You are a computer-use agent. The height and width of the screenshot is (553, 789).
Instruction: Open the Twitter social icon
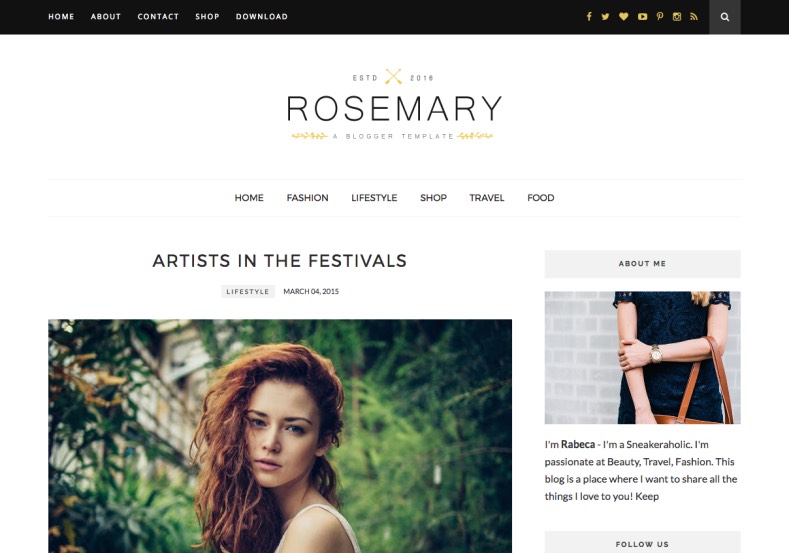605,17
